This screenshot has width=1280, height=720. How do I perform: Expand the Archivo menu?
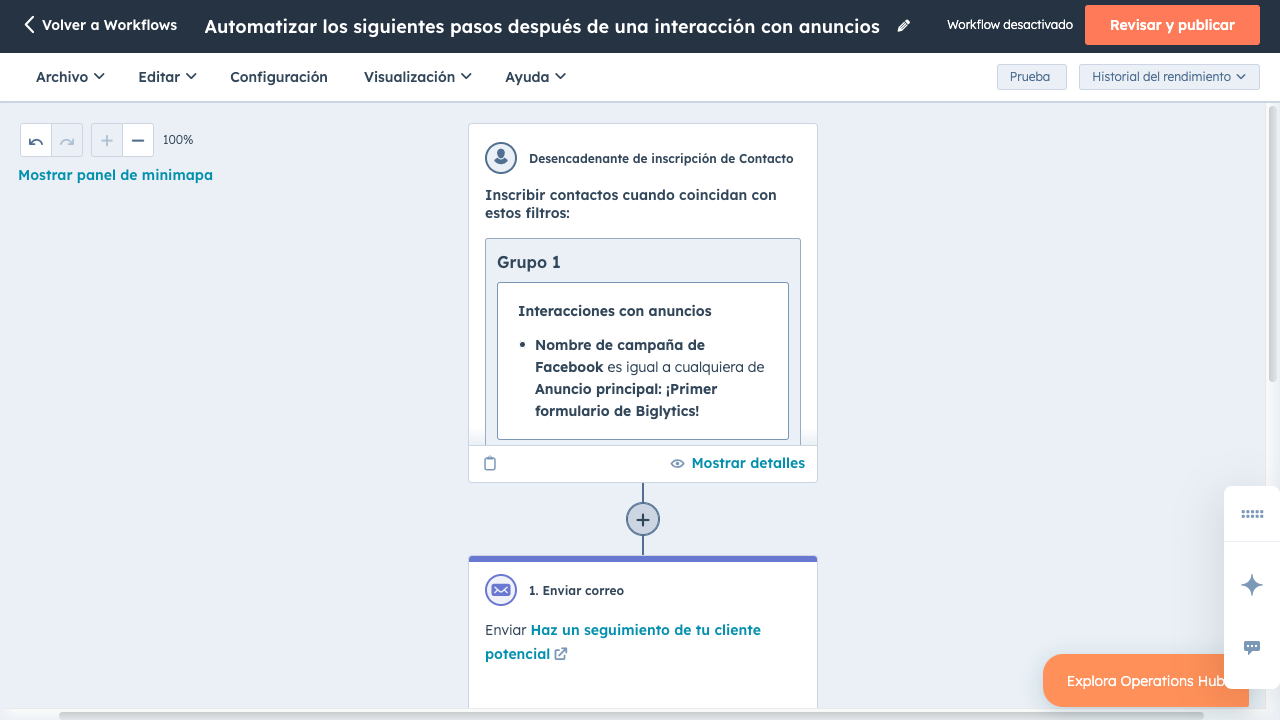click(x=70, y=77)
